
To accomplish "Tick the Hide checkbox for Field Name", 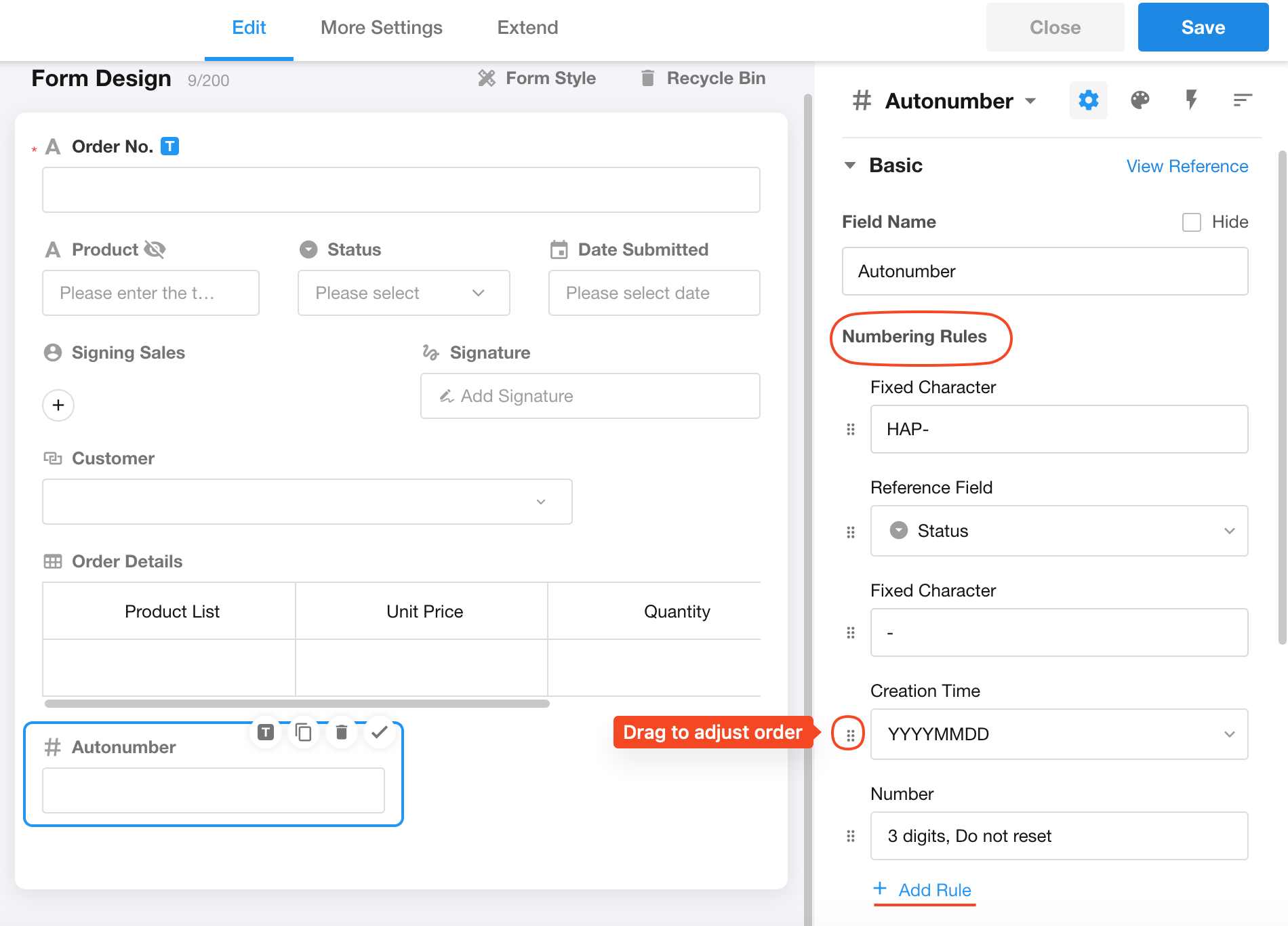I will (1191, 222).
